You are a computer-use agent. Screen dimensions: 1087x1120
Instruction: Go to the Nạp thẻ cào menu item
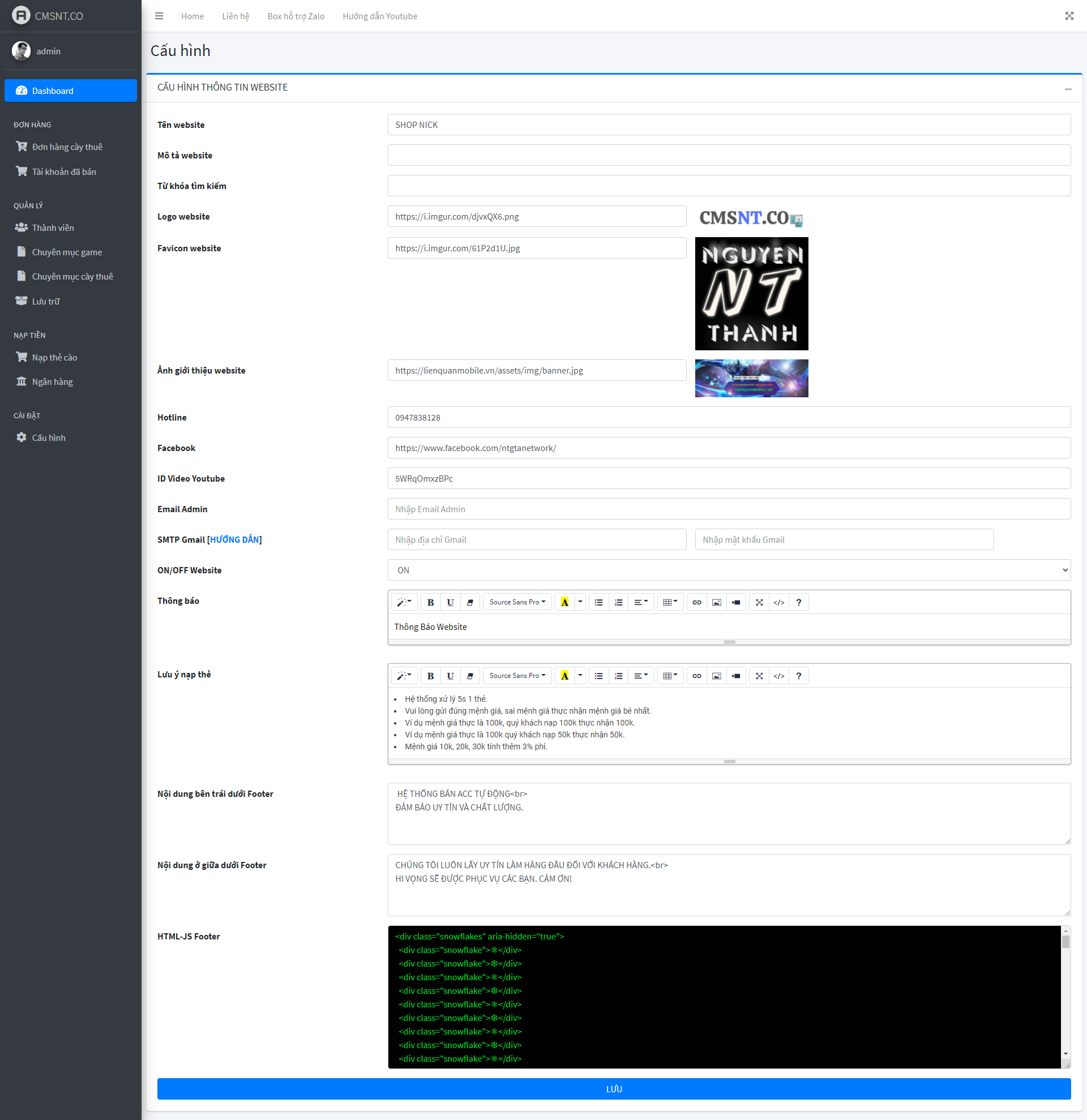pyautogui.click(x=54, y=357)
